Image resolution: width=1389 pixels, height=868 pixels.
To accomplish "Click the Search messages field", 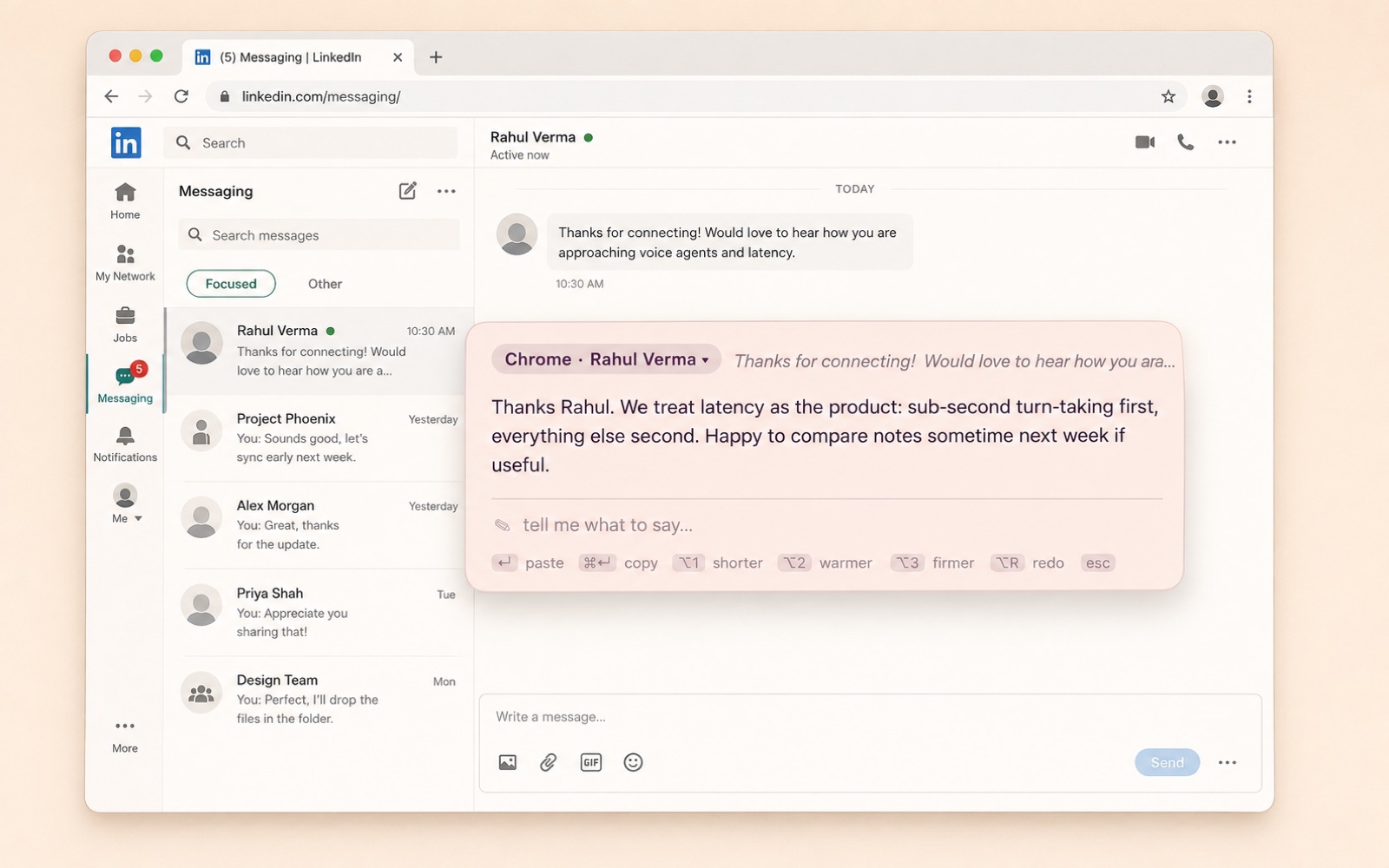I will 319,235.
